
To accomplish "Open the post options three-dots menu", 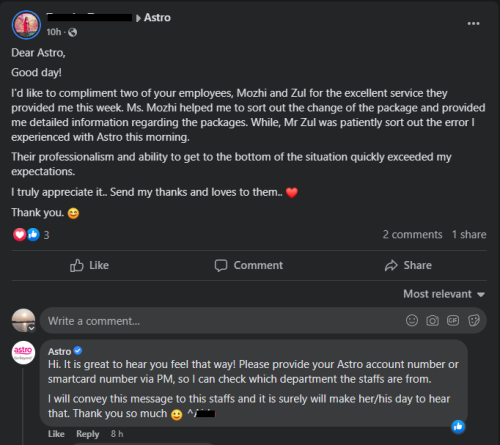I will click(473, 24).
